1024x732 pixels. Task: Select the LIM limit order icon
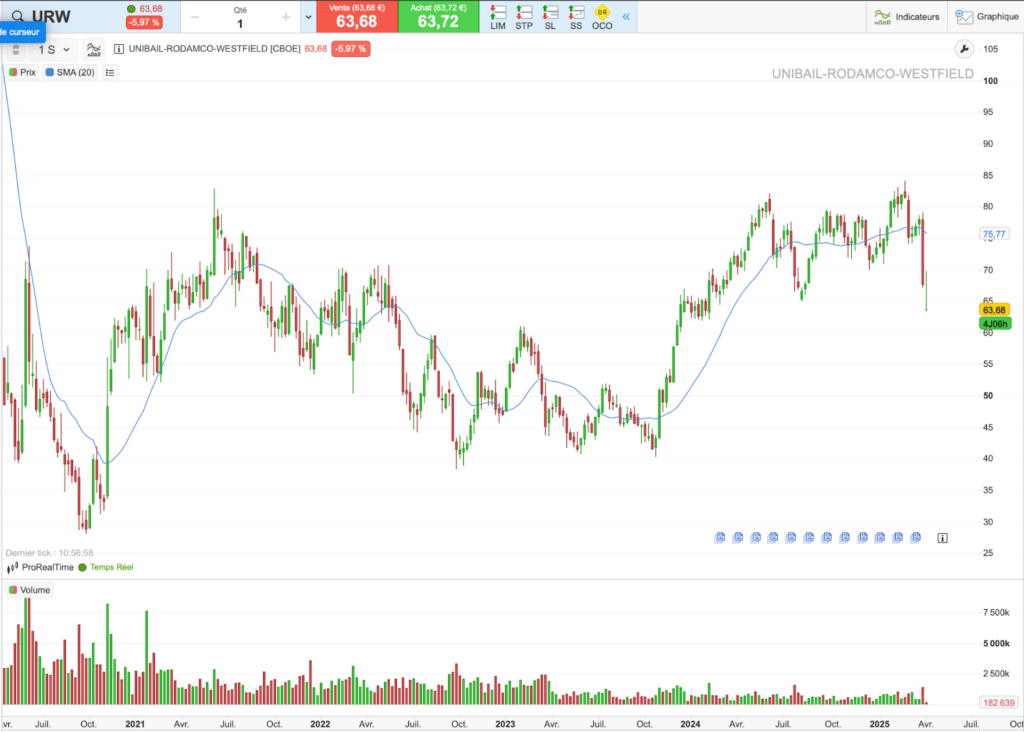498,17
